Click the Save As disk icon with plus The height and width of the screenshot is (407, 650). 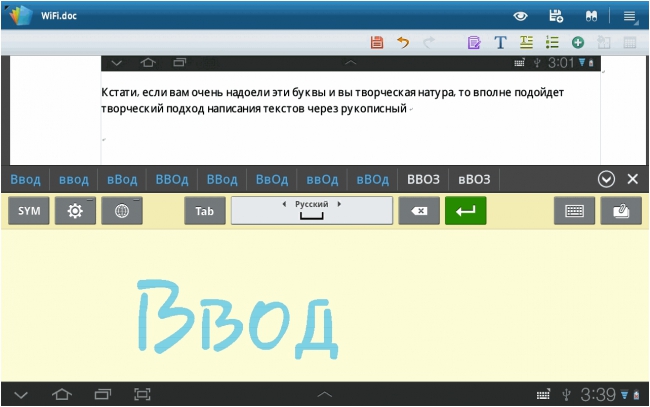pyautogui.click(x=556, y=16)
